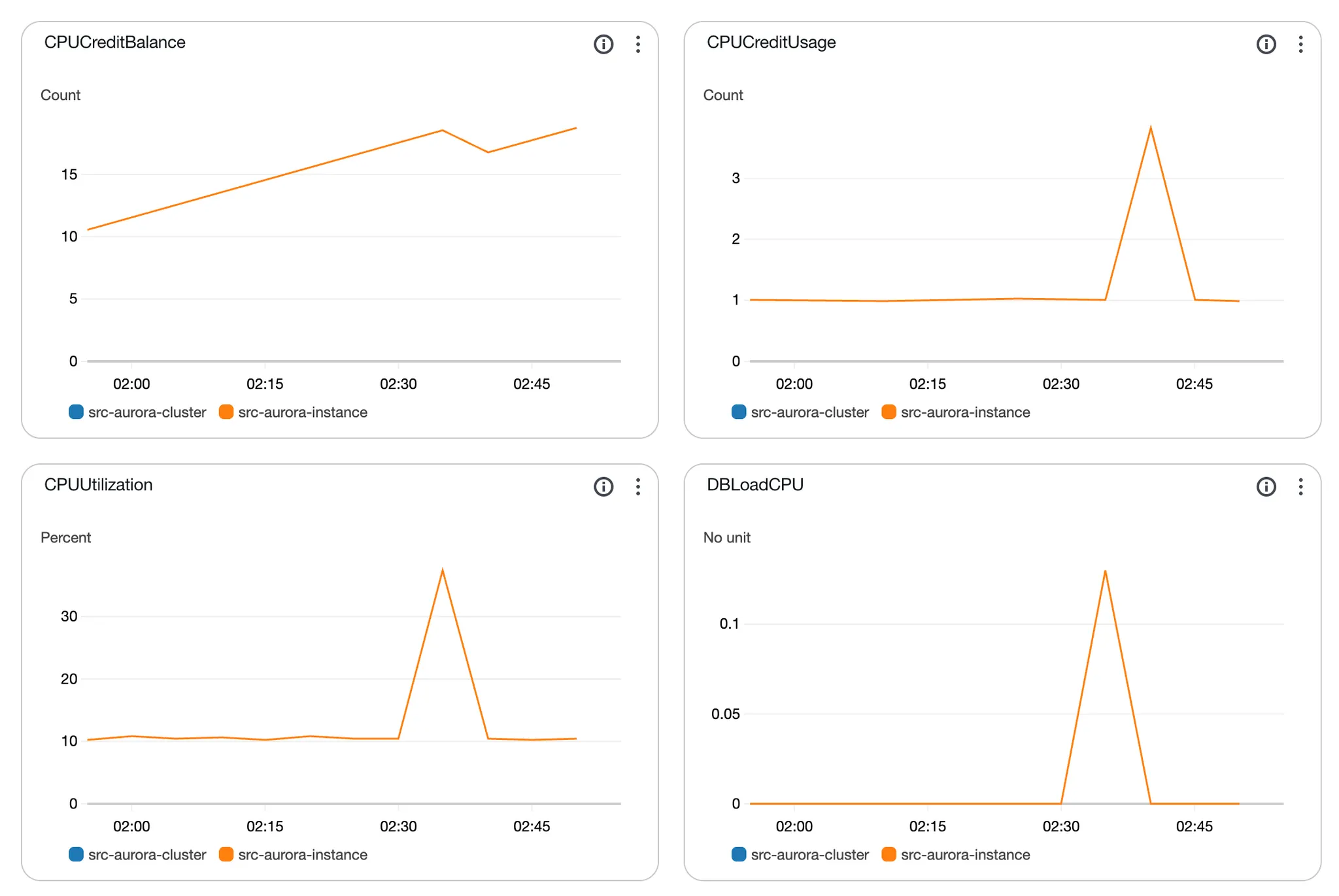Click the DBLoadCPU widget title
This screenshot has height=896, width=1339.
click(754, 485)
